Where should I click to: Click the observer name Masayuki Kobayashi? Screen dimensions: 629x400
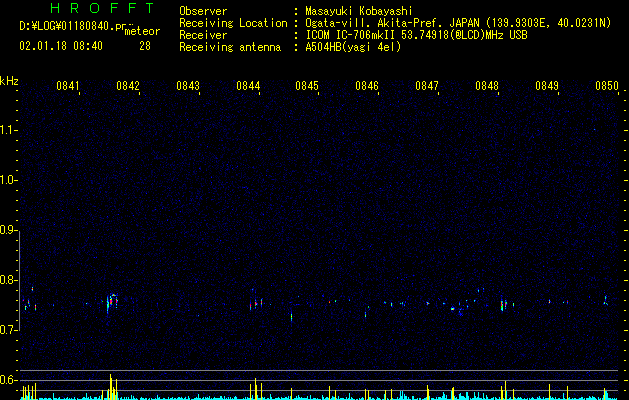tap(358, 11)
